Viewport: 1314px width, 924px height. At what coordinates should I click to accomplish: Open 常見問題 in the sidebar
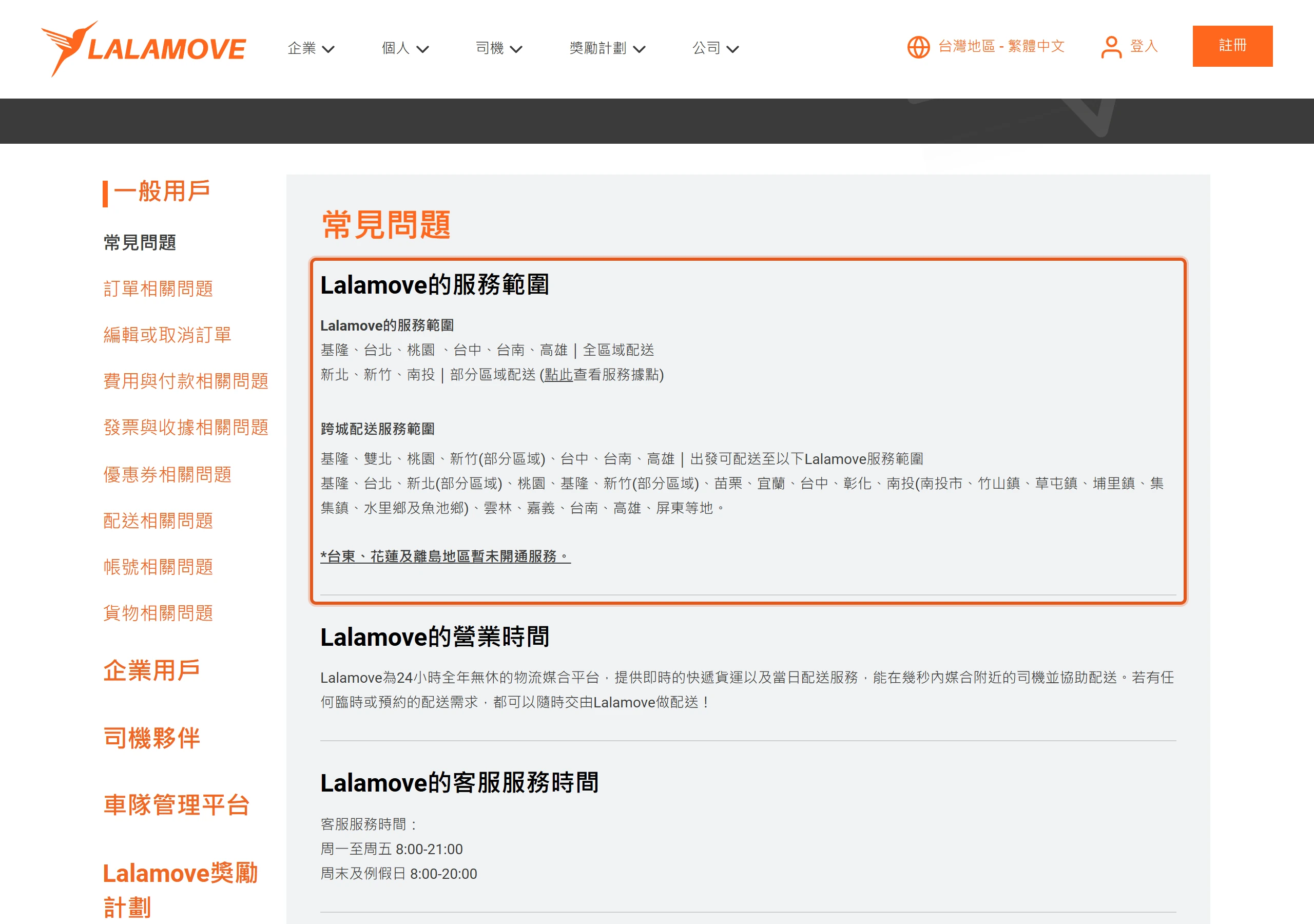pyautogui.click(x=140, y=243)
